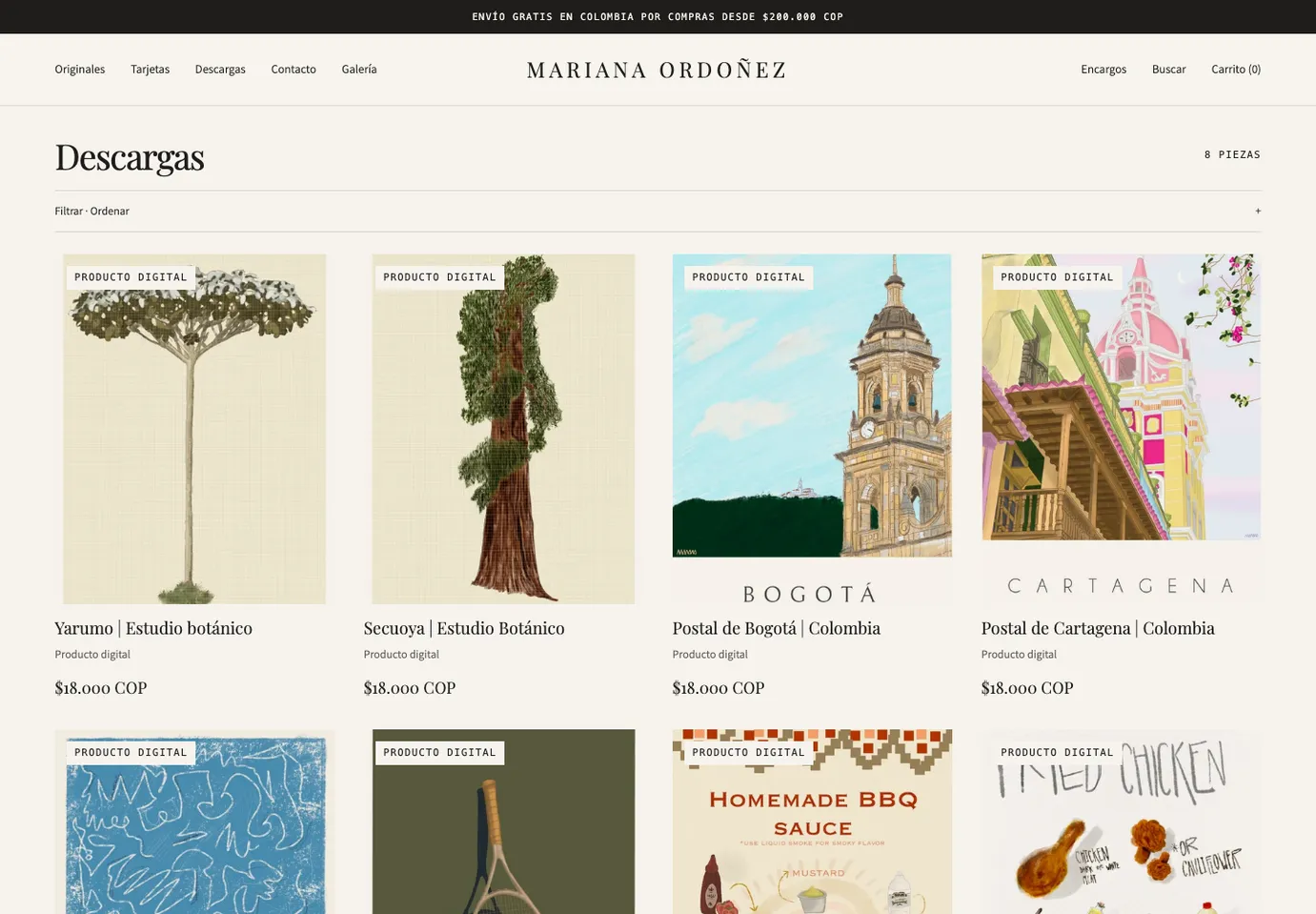Open the Buscar search link

click(x=1168, y=70)
